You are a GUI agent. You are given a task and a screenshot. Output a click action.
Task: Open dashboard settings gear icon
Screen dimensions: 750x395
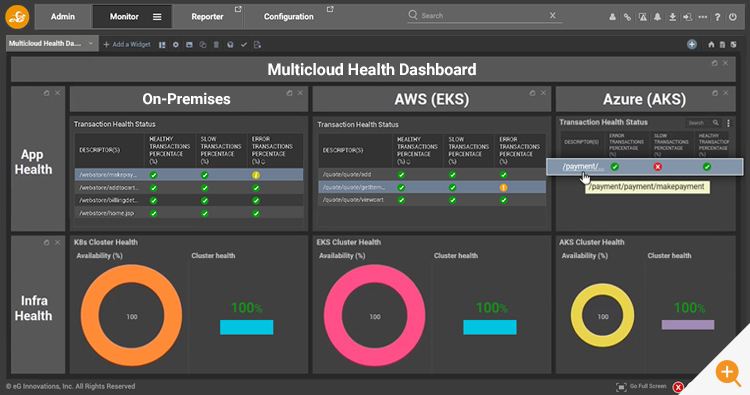pyautogui.click(x=176, y=45)
